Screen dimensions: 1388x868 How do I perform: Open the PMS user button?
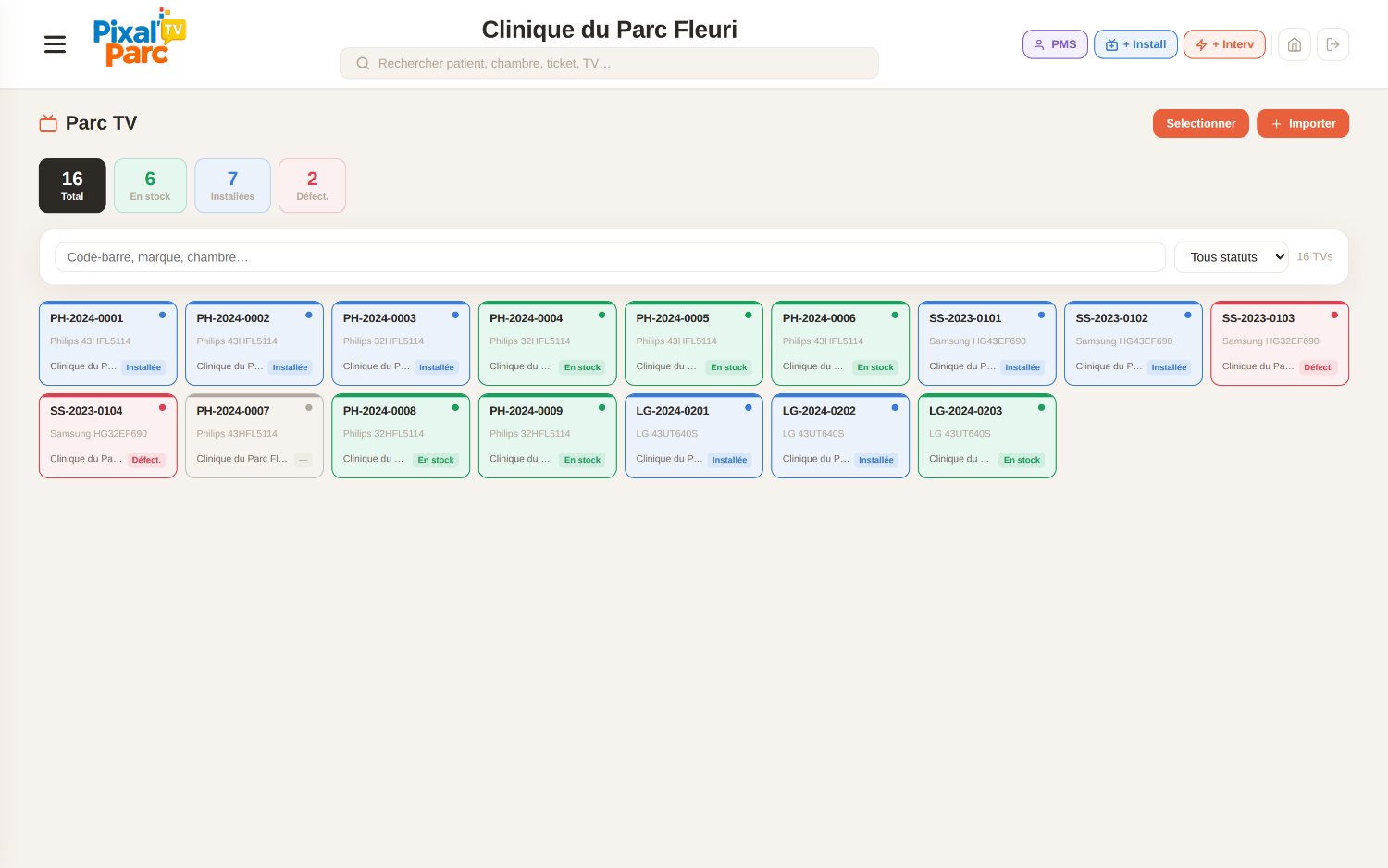[x=1055, y=44]
